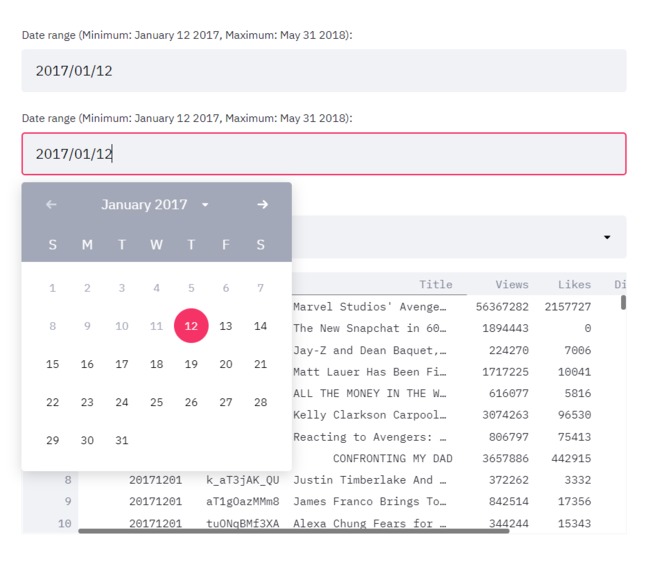Pick day 21 in the calendar
Screen dimensions: 671x573
(261, 364)
